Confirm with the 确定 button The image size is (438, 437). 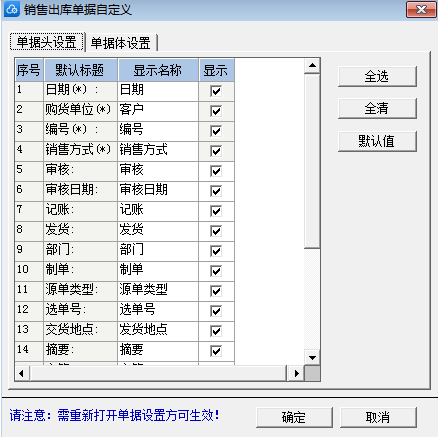coord(294,417)
